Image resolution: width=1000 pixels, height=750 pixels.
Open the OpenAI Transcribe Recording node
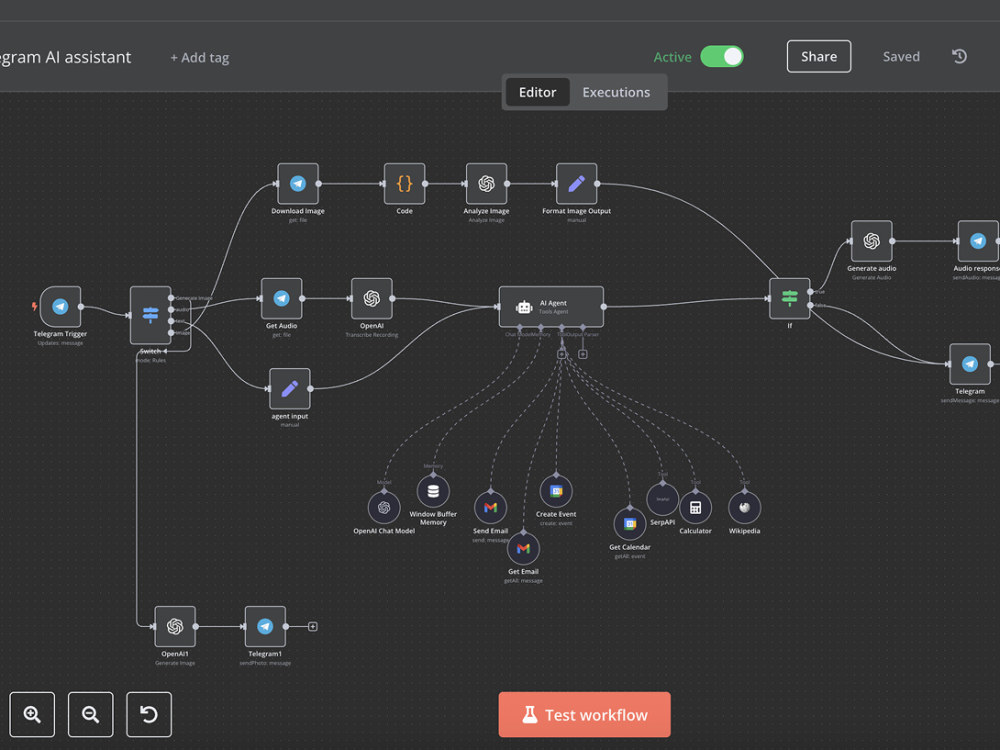[372, 298]
